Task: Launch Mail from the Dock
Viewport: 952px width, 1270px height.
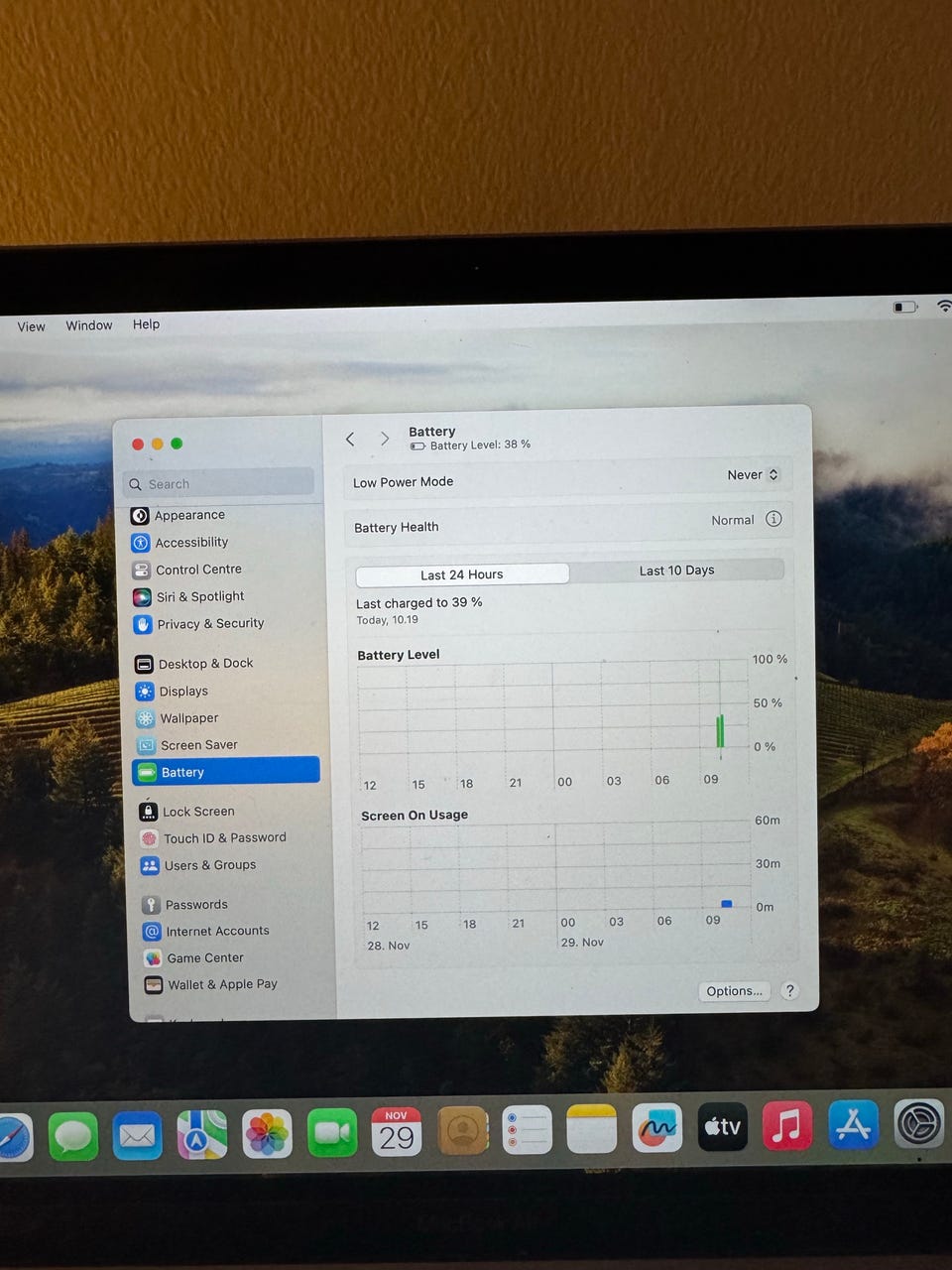Action: click(x=137, y=1135)
